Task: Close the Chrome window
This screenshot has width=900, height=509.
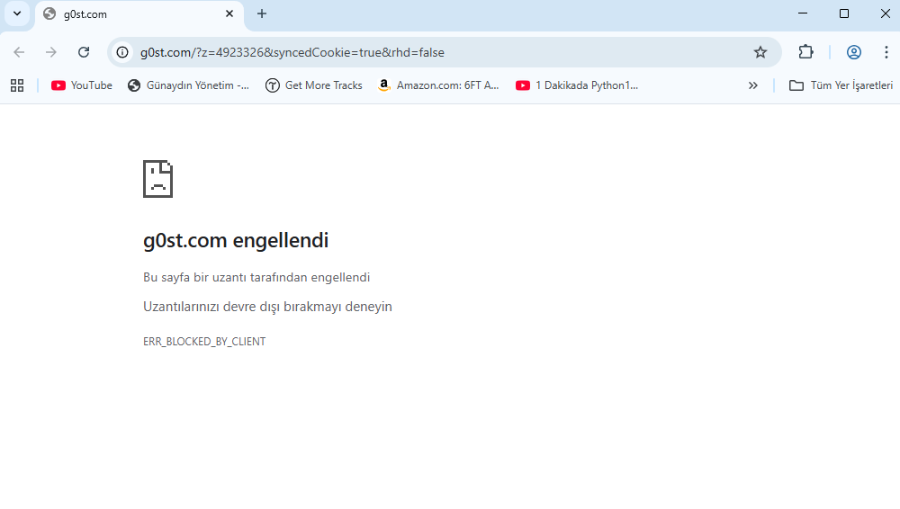Action: 885,13
